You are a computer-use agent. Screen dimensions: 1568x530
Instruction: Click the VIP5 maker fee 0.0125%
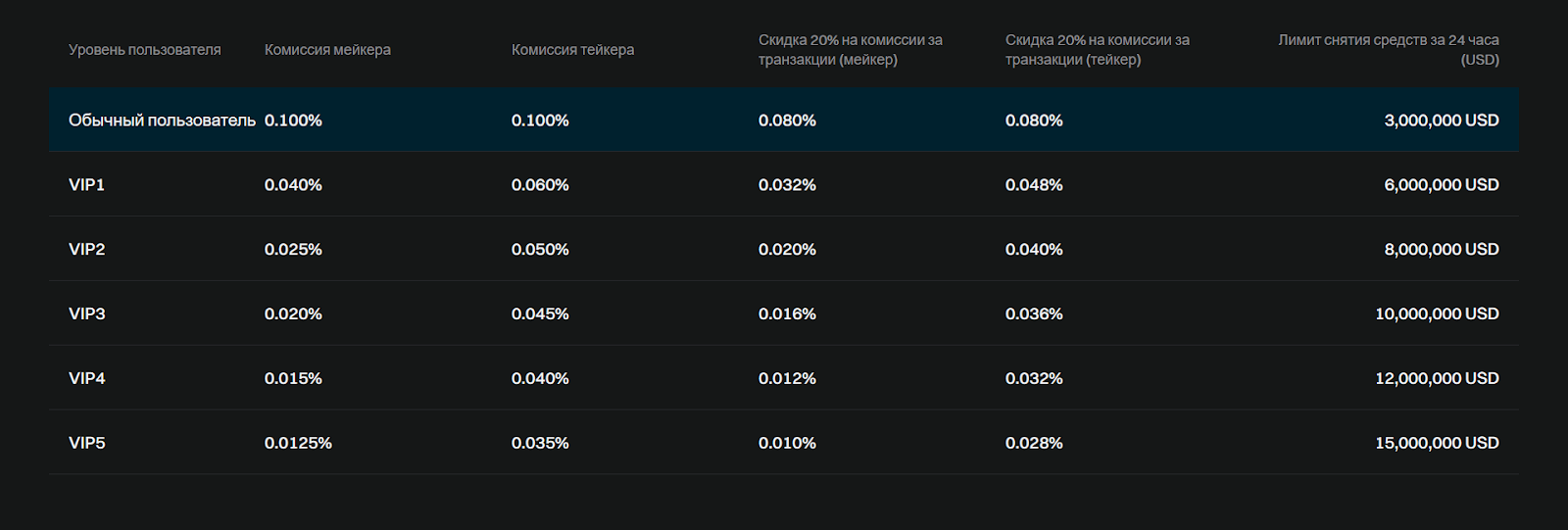298,444
